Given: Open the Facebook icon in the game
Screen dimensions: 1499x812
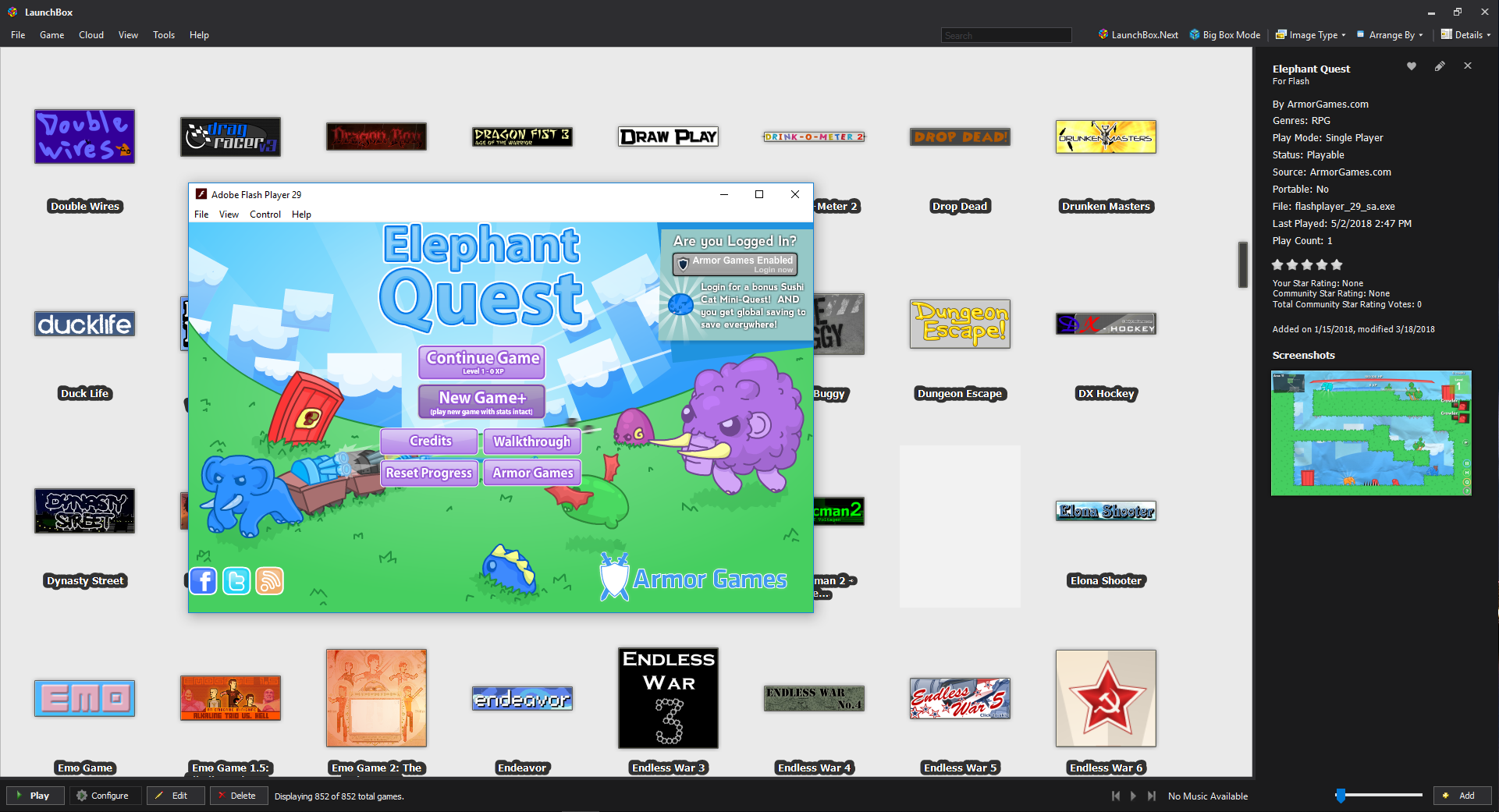Looking at the screenshot, I should (x=203, y=581).
